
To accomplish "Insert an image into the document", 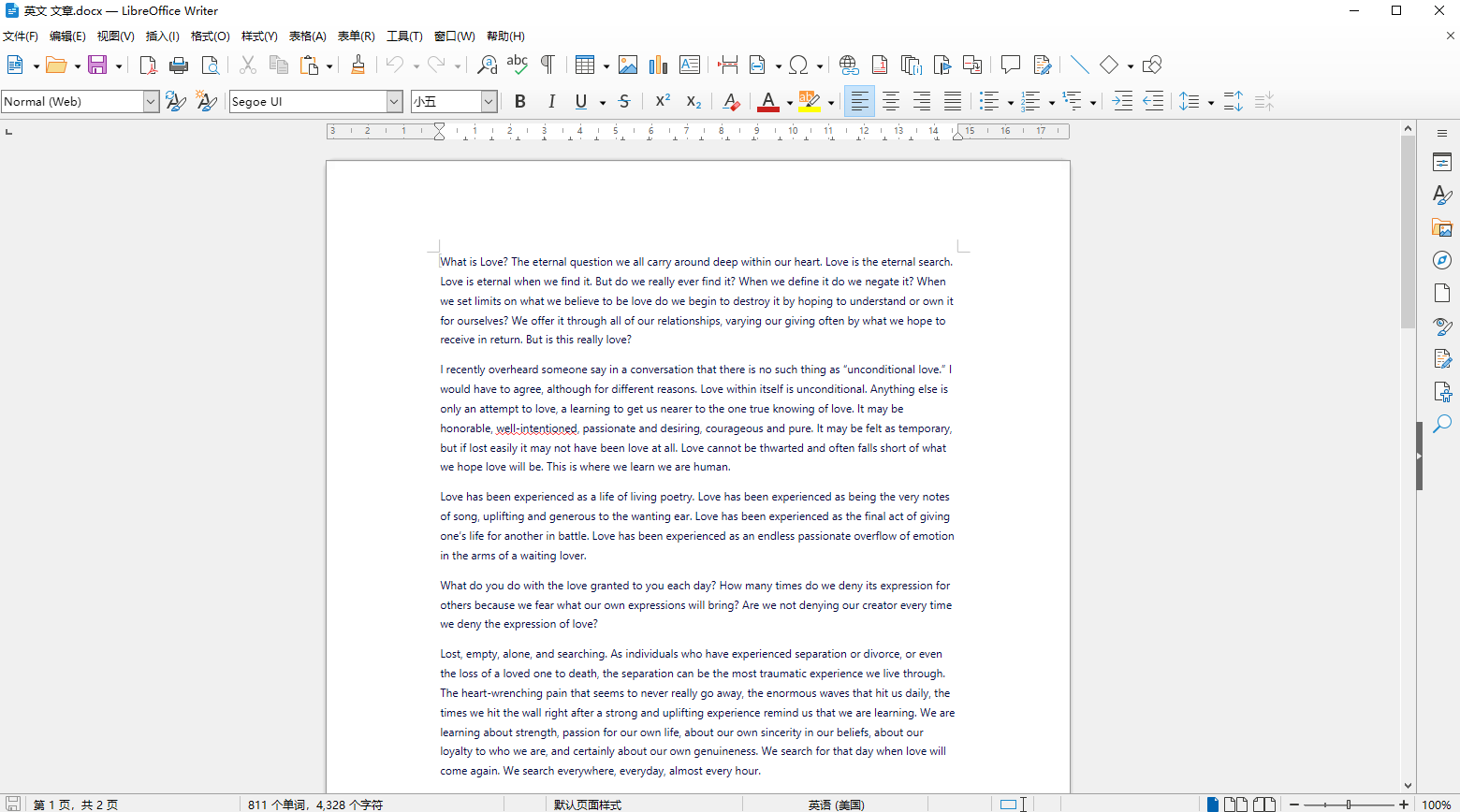I will point(628,65).
